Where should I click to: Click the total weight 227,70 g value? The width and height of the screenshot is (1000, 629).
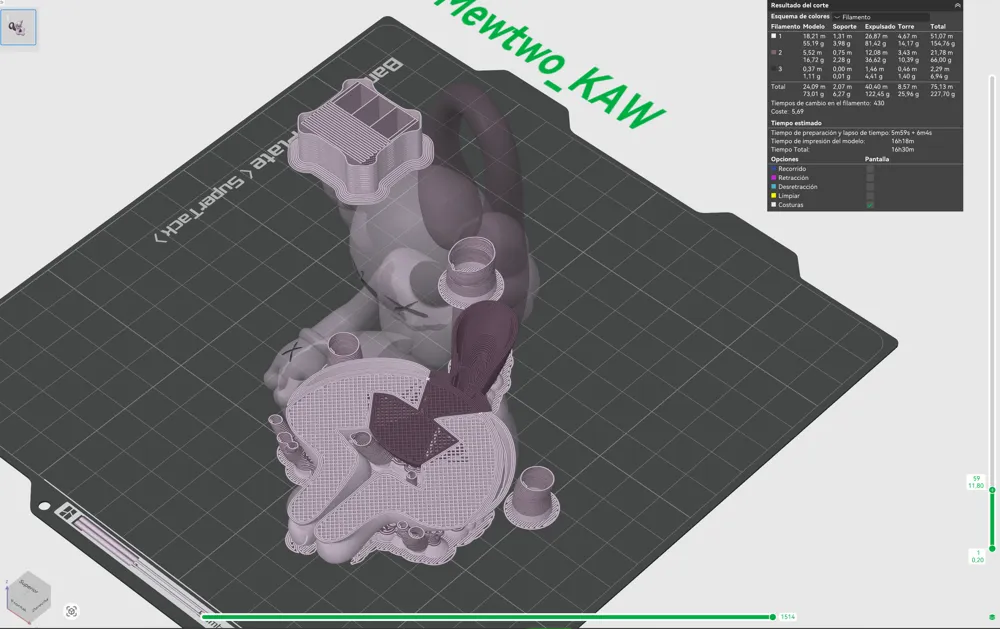943,94
